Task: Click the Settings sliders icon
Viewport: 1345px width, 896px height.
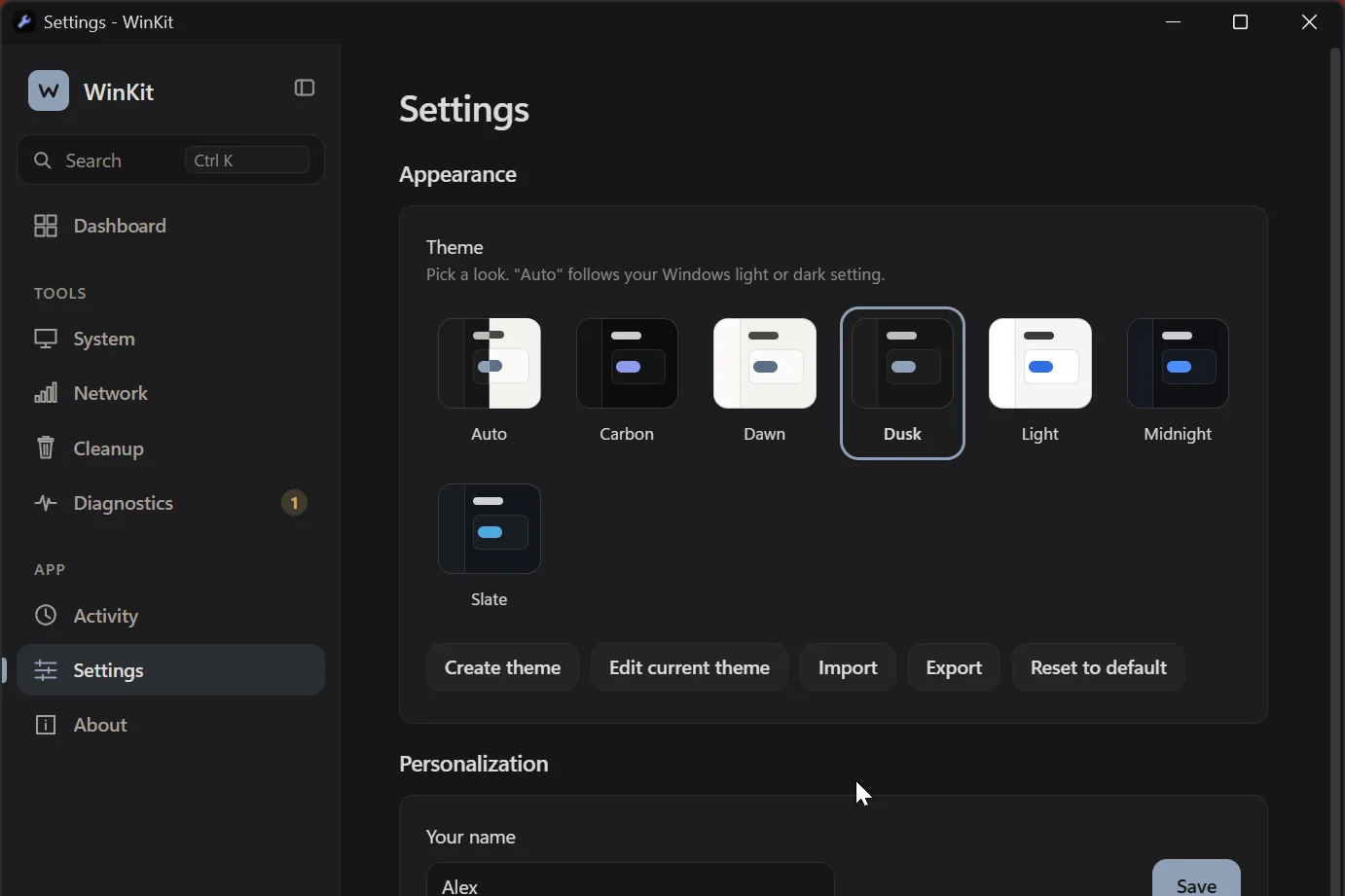Action: pos(46,670)
